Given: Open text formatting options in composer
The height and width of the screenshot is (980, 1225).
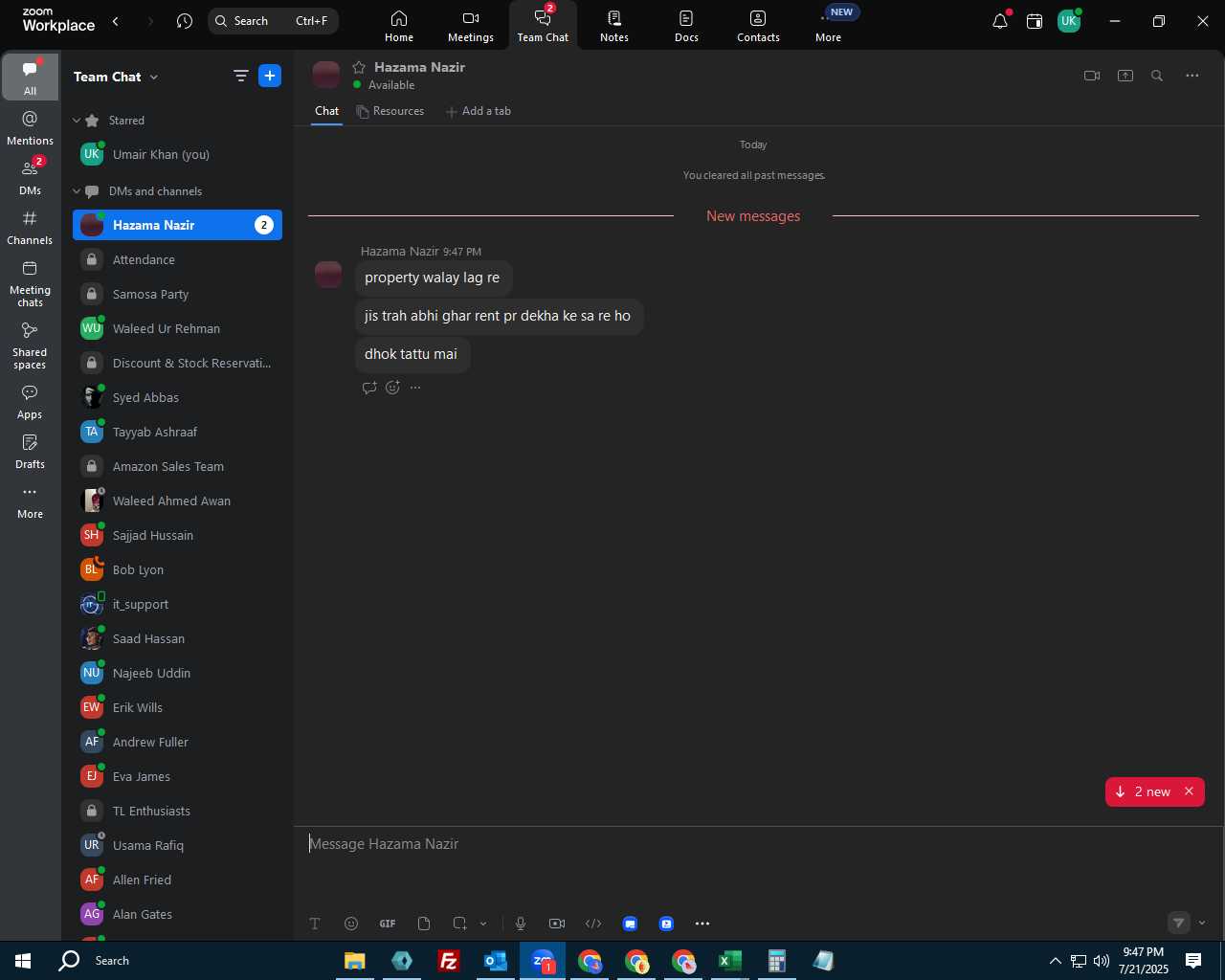Looking at the screenshot, I should pyautogui.click(x=315, y=924).
